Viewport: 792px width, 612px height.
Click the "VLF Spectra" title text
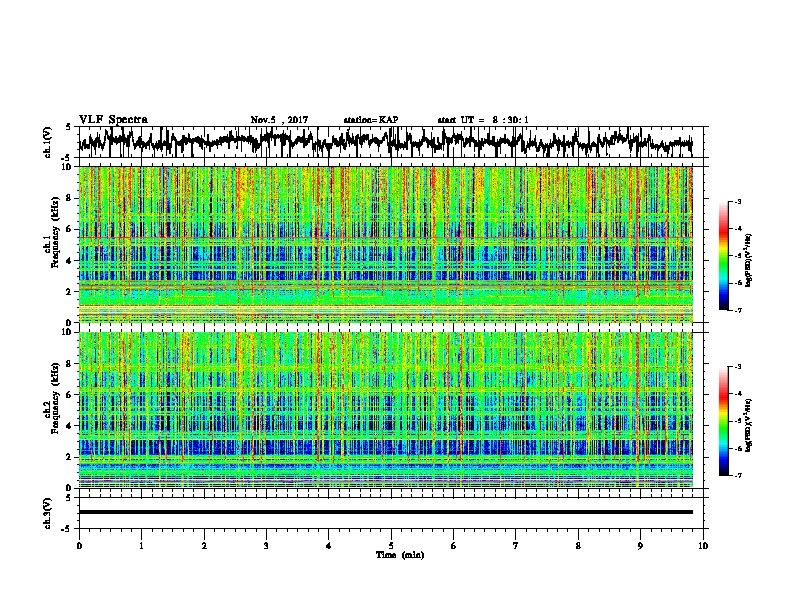[x=113, y=120]
